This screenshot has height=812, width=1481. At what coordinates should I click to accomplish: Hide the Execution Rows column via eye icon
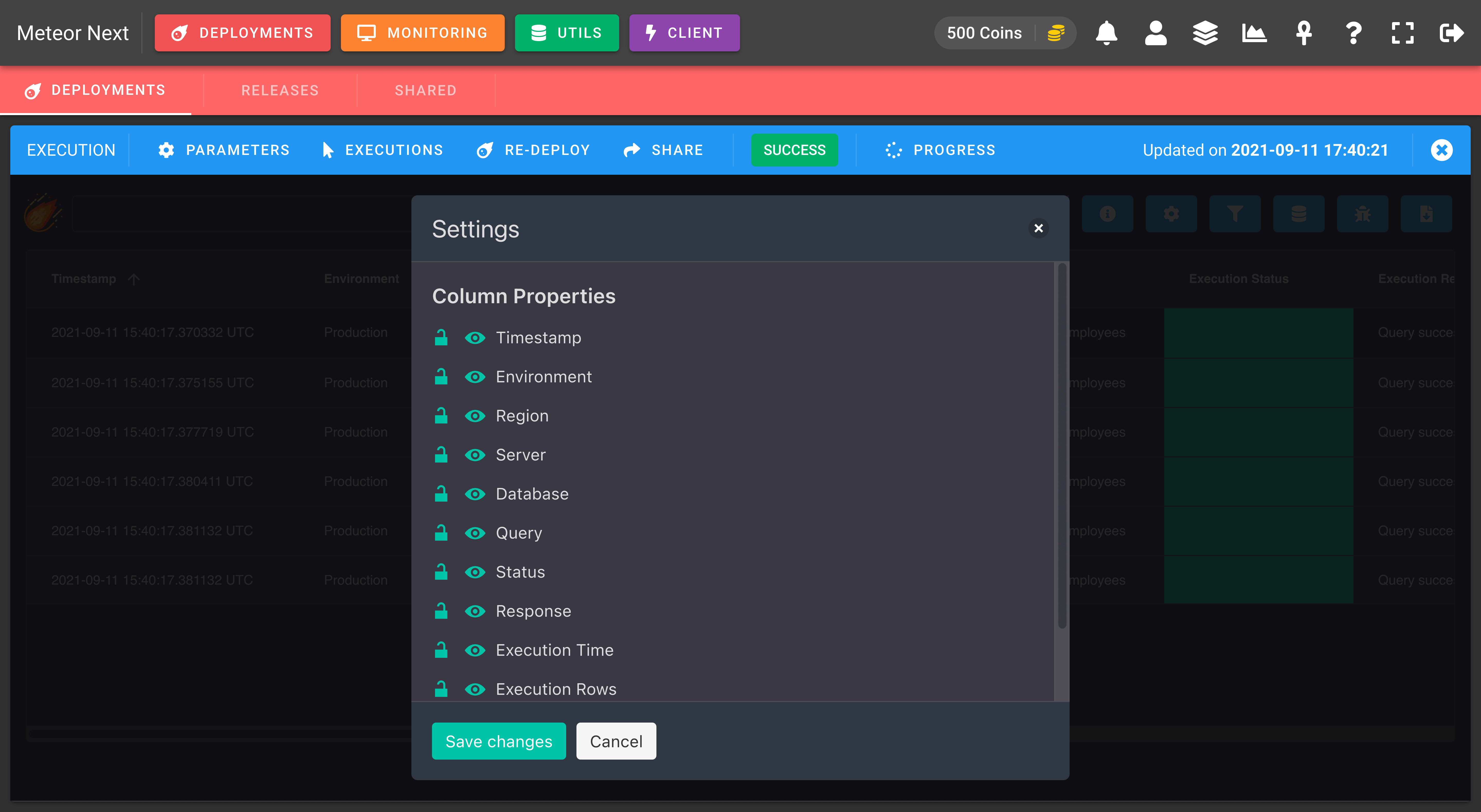[x=475, y=690]
